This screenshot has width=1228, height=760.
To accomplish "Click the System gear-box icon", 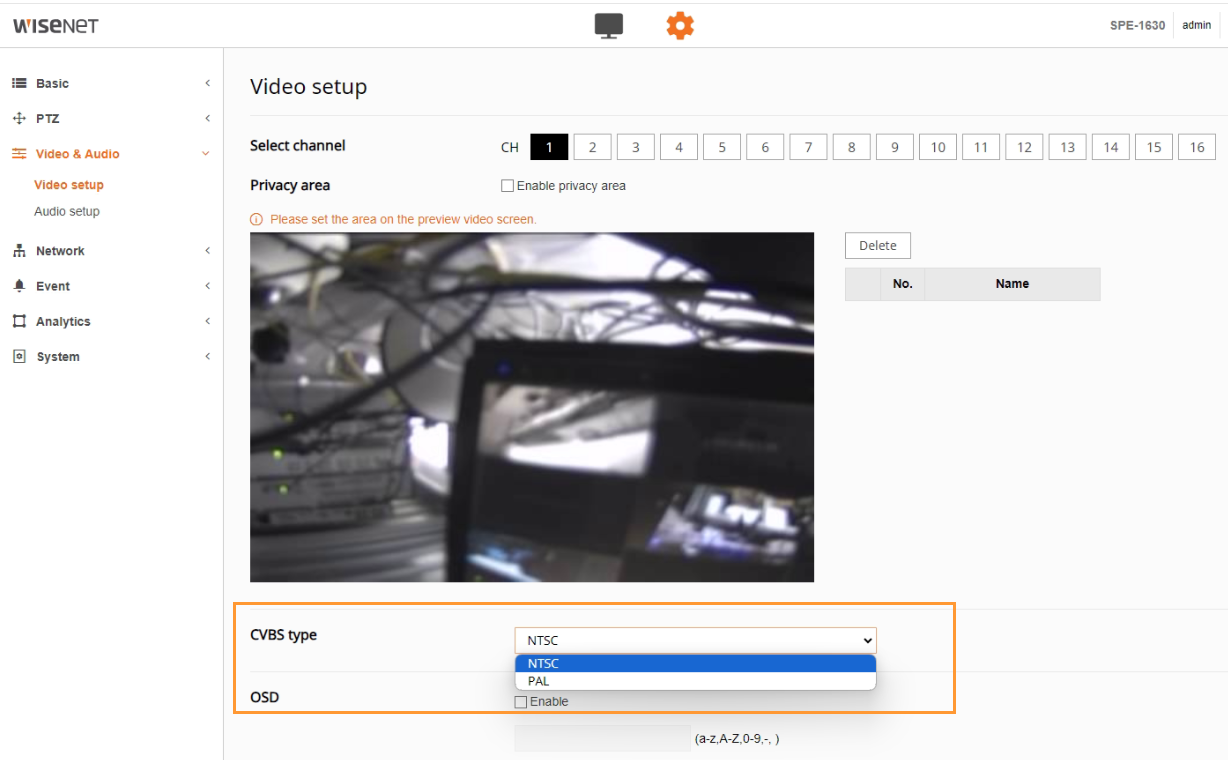I will (18, 356).
